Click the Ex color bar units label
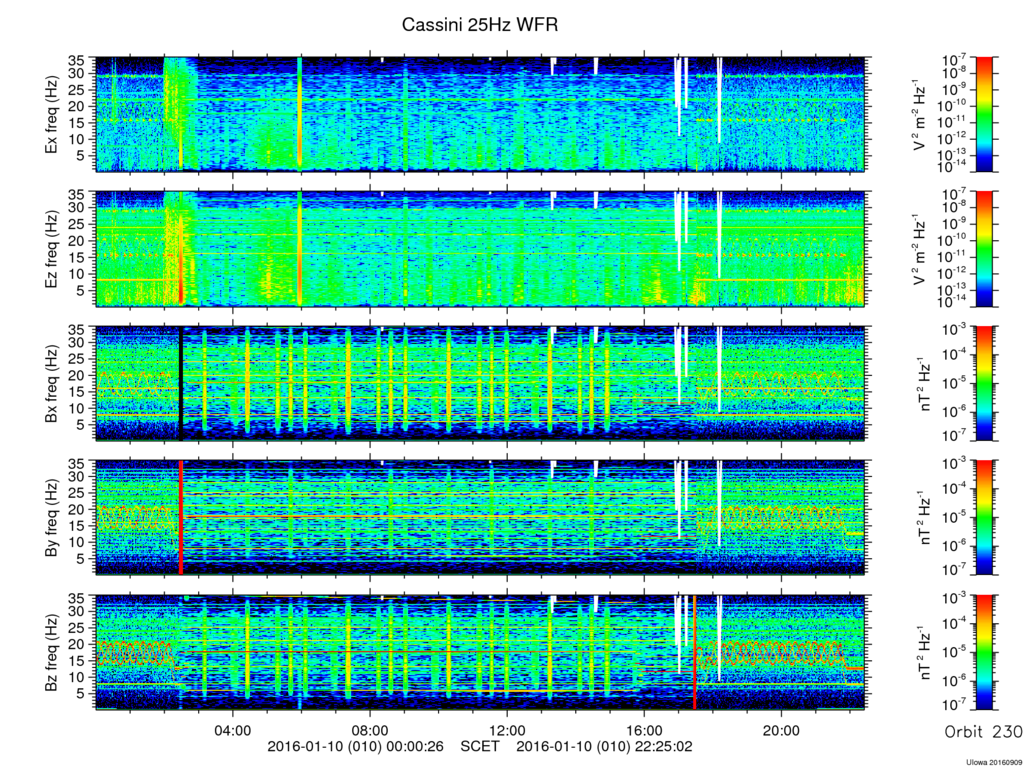Image resolution: width=1024 pixels, height=767 pixels. coord(918,115)
